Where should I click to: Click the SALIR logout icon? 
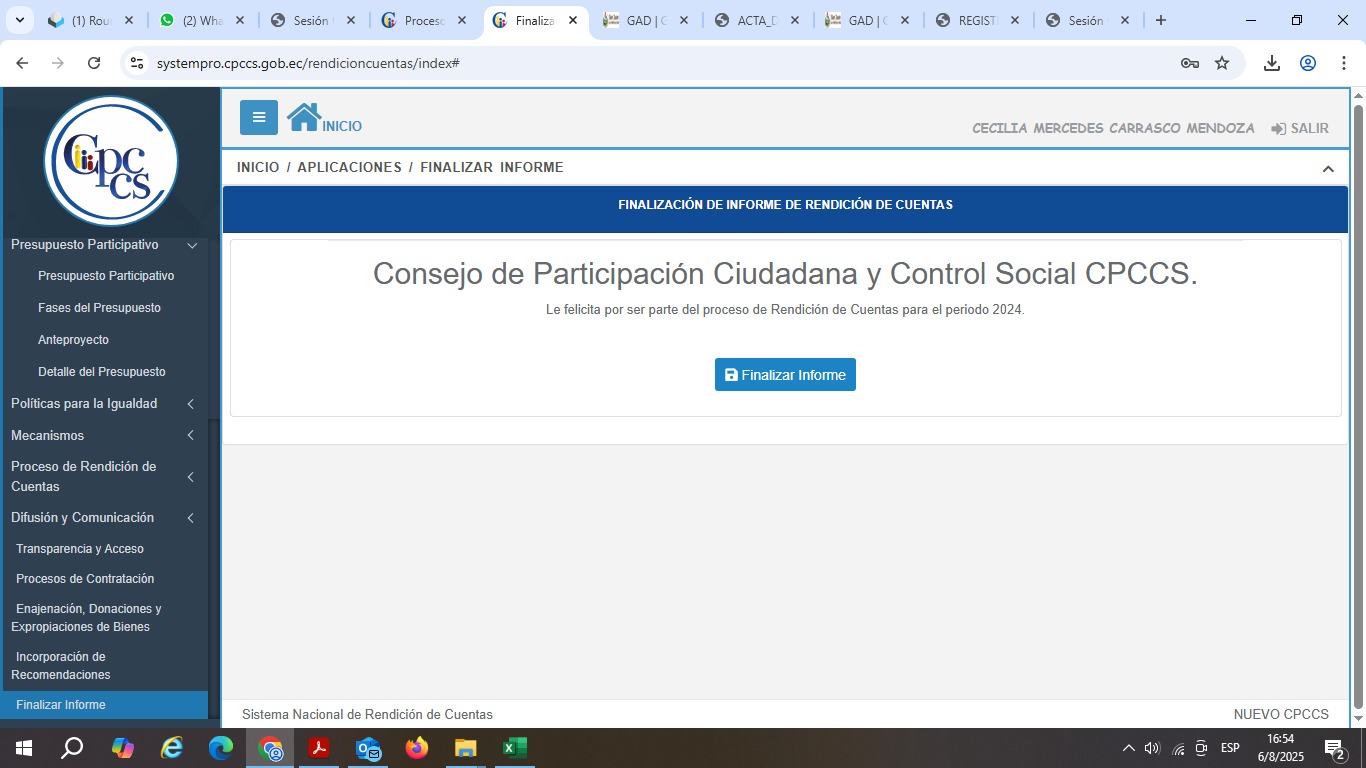(1278, 129)
